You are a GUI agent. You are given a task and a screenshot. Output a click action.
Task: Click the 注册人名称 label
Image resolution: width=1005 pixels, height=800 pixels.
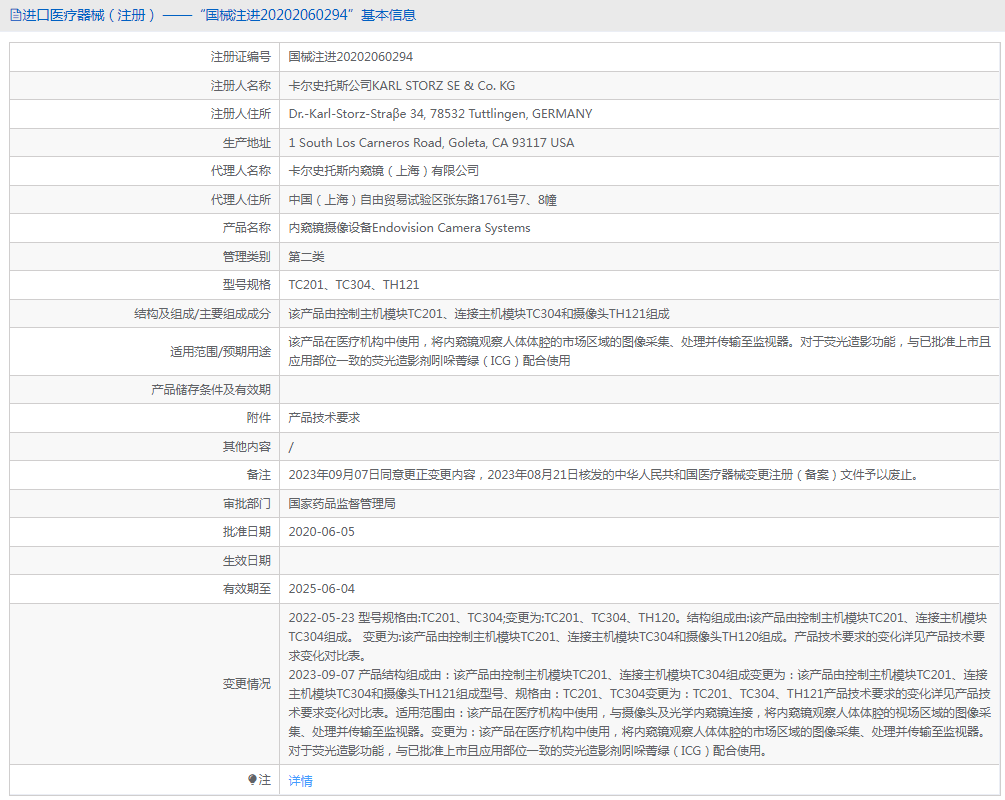pyautogui.click(x=241, y=86)
